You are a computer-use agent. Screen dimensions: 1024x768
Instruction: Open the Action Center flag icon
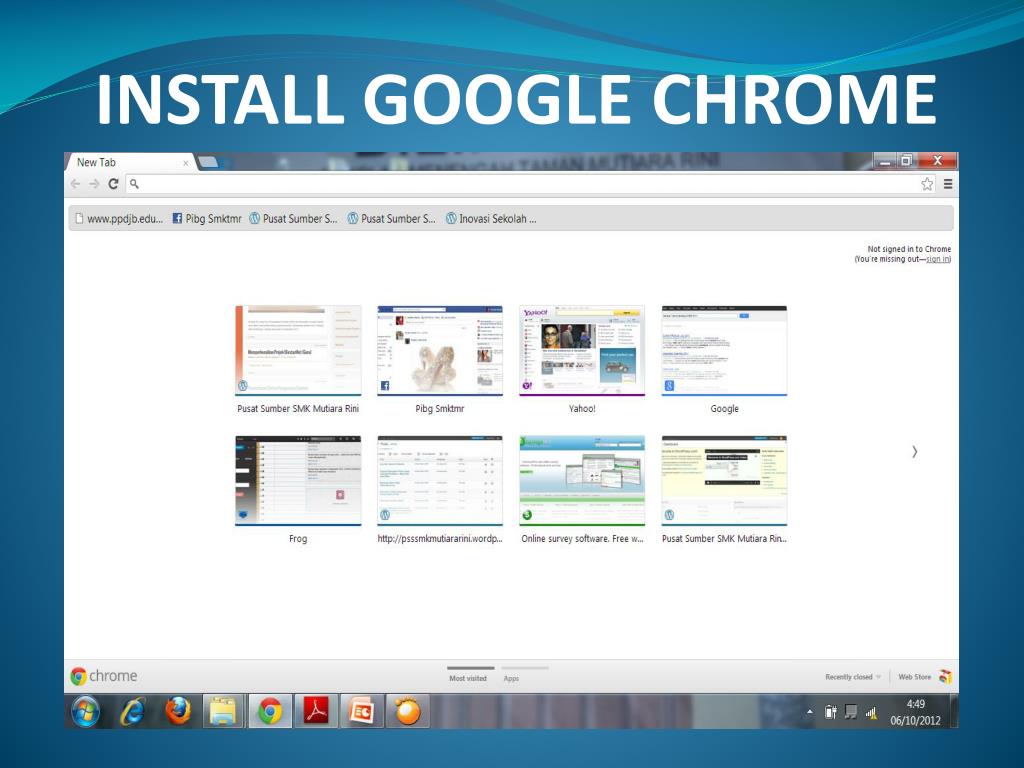point(850,712)
